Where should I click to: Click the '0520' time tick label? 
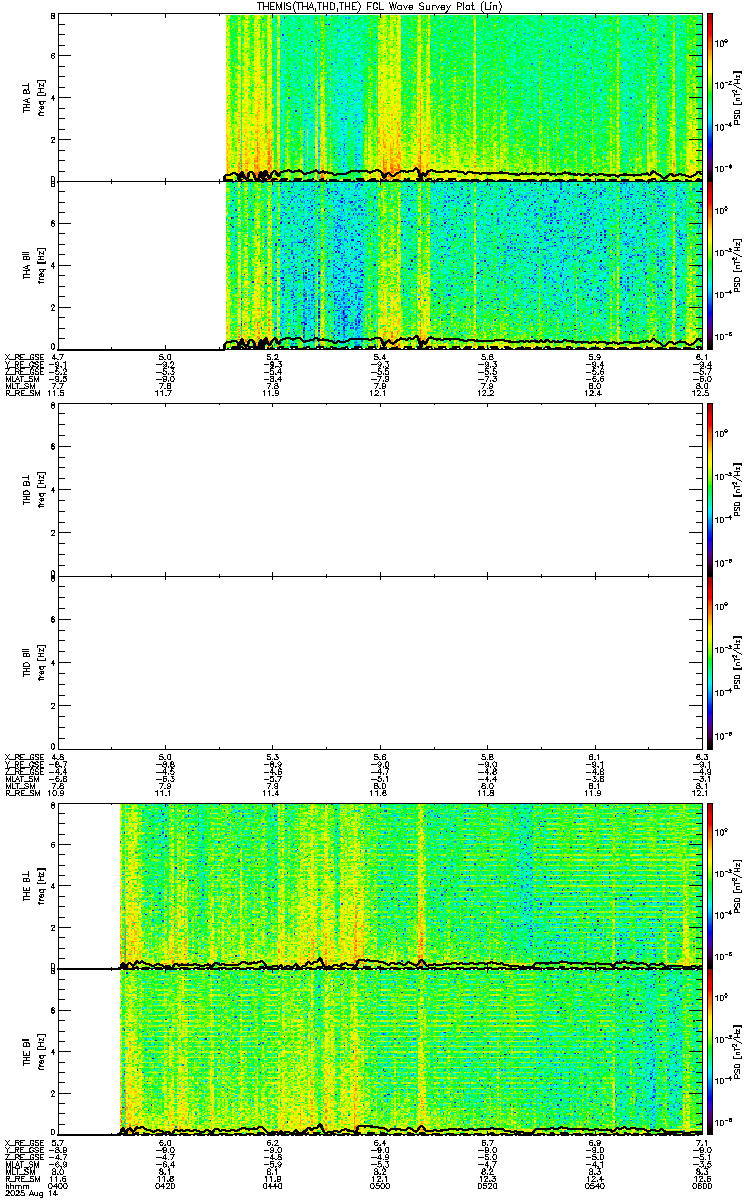(x=487, y=1187)
